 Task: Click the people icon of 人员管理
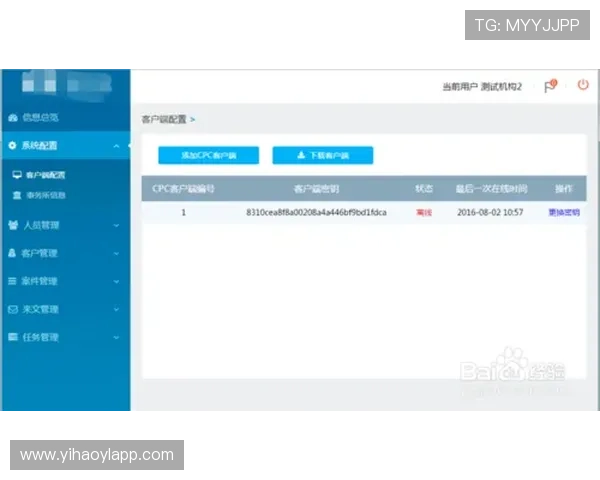click(x=13, y=225)
